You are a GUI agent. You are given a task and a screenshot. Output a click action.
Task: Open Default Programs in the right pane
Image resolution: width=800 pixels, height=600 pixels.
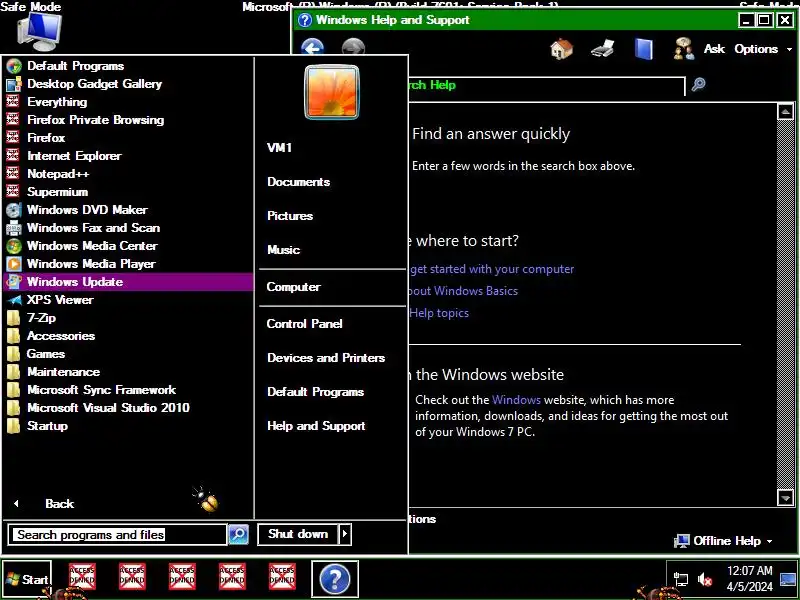point(315,392)
